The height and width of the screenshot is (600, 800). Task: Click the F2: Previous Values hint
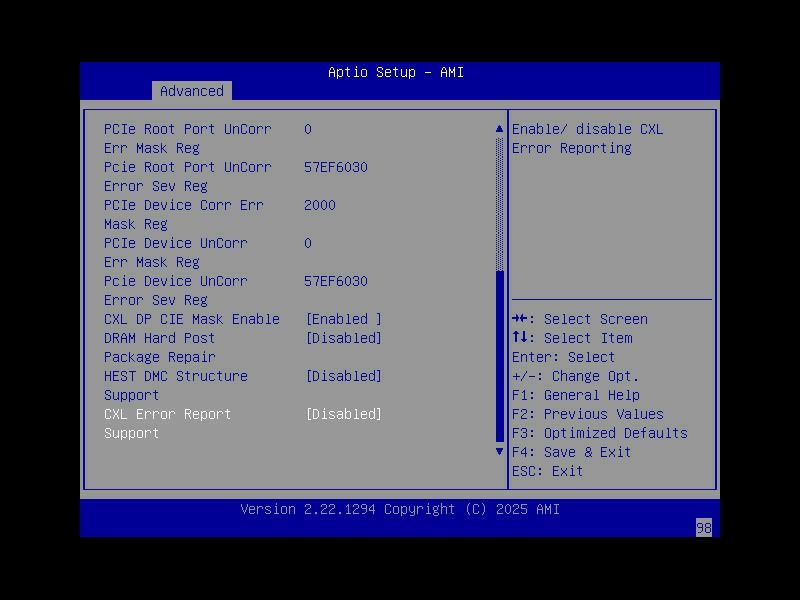588,414
